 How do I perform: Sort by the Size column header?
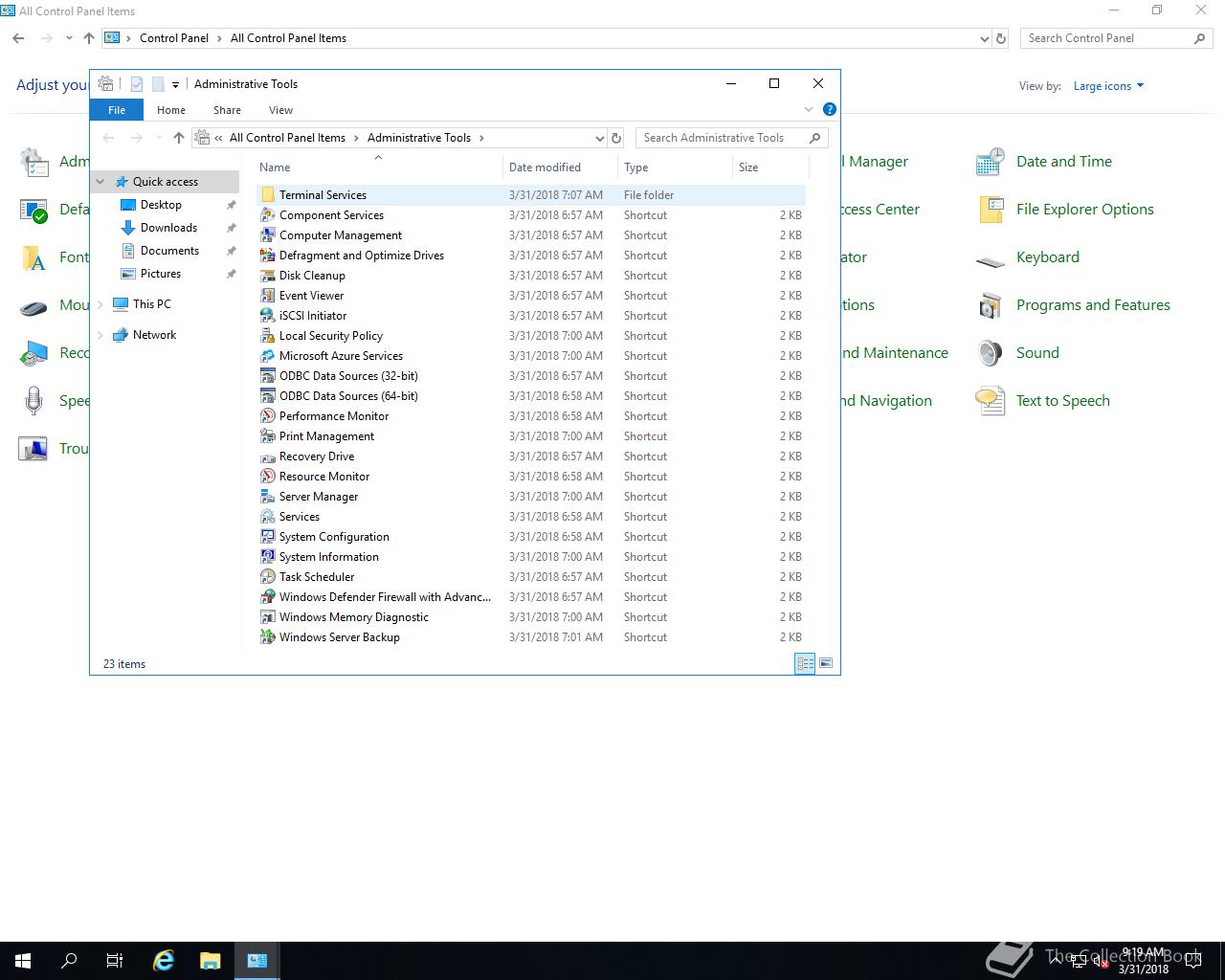770,167
